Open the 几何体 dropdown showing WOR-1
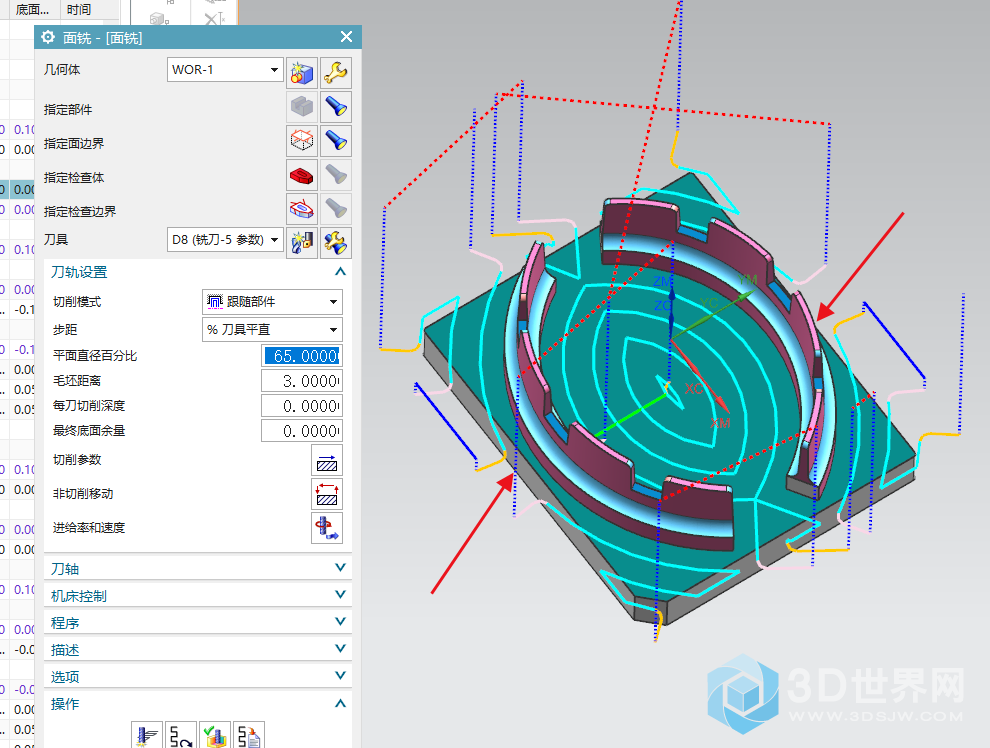 [x=225, y=69]
